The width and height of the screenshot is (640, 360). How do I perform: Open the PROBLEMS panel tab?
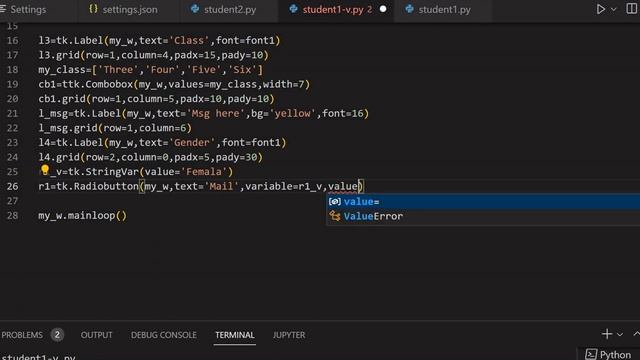pyautogui.click(x=22, y=335)
